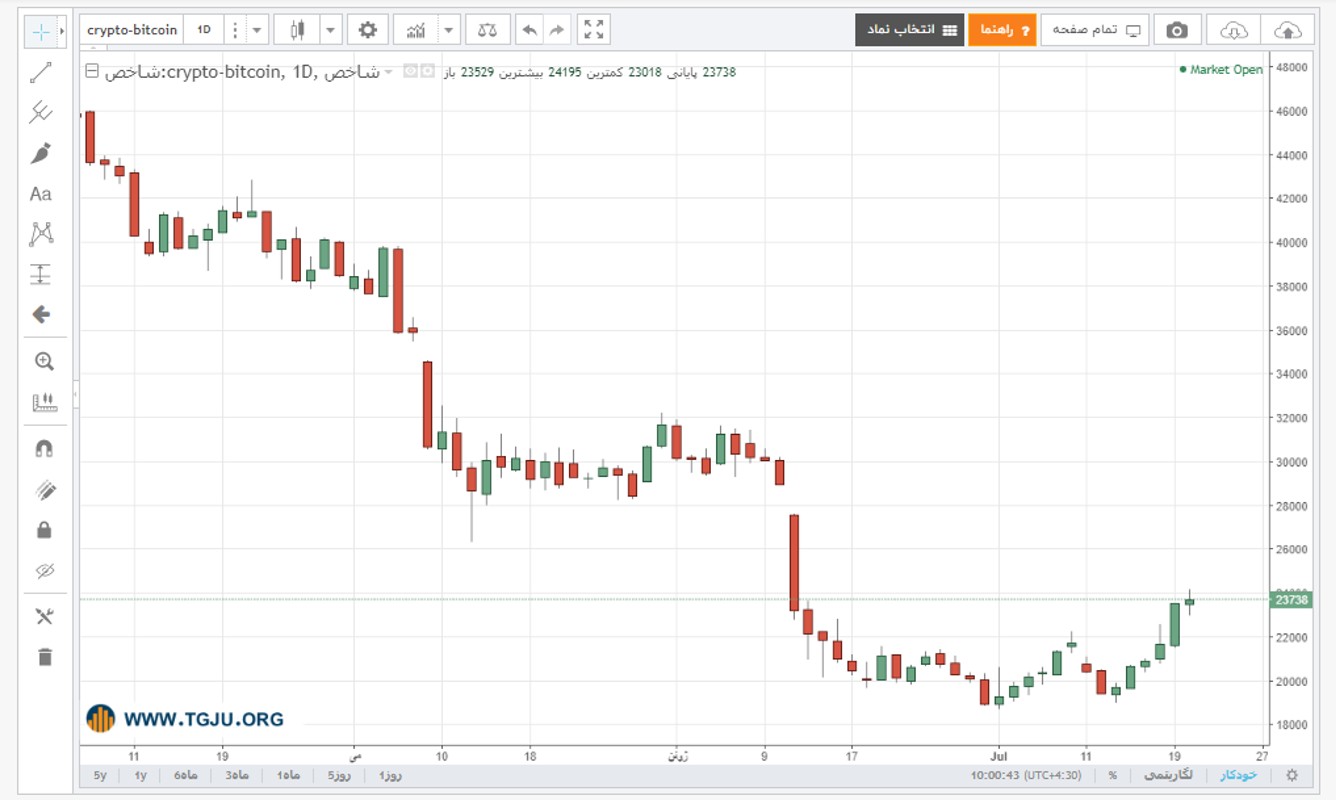Click the compare scales icon
Viewport: 1336px width, 800px height.
[x=487, y=30]
